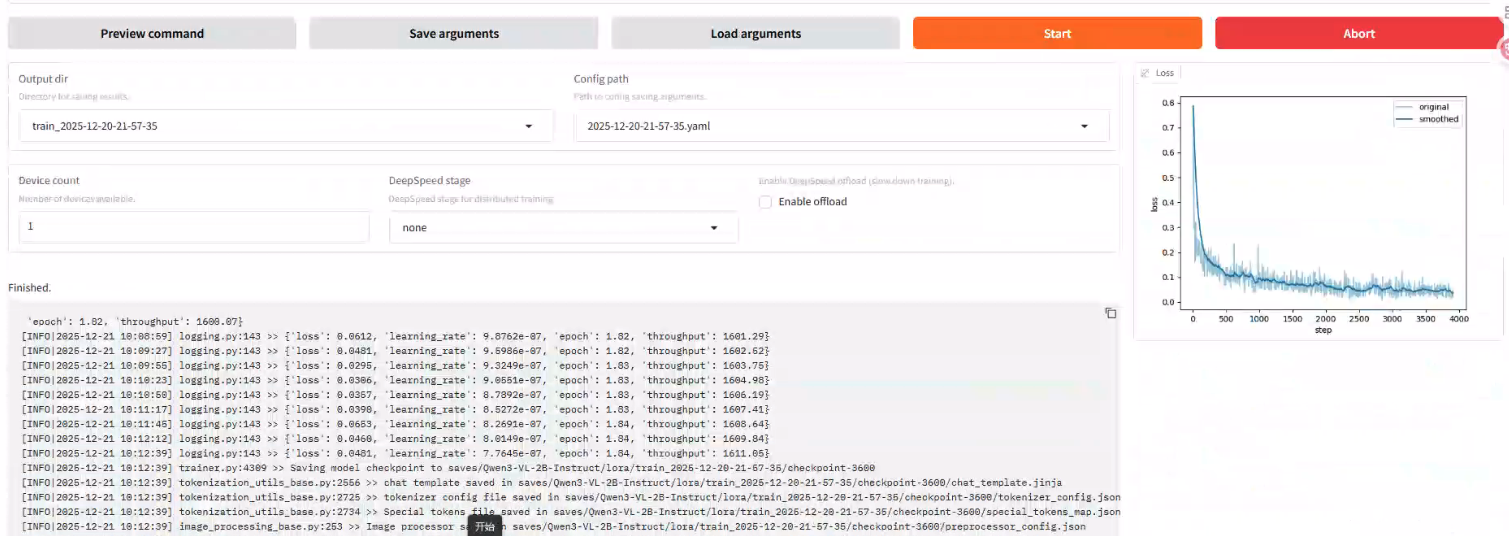Click log line with throughput 1604.98
The image size is (1509, 536).
(x=395, y=380)
